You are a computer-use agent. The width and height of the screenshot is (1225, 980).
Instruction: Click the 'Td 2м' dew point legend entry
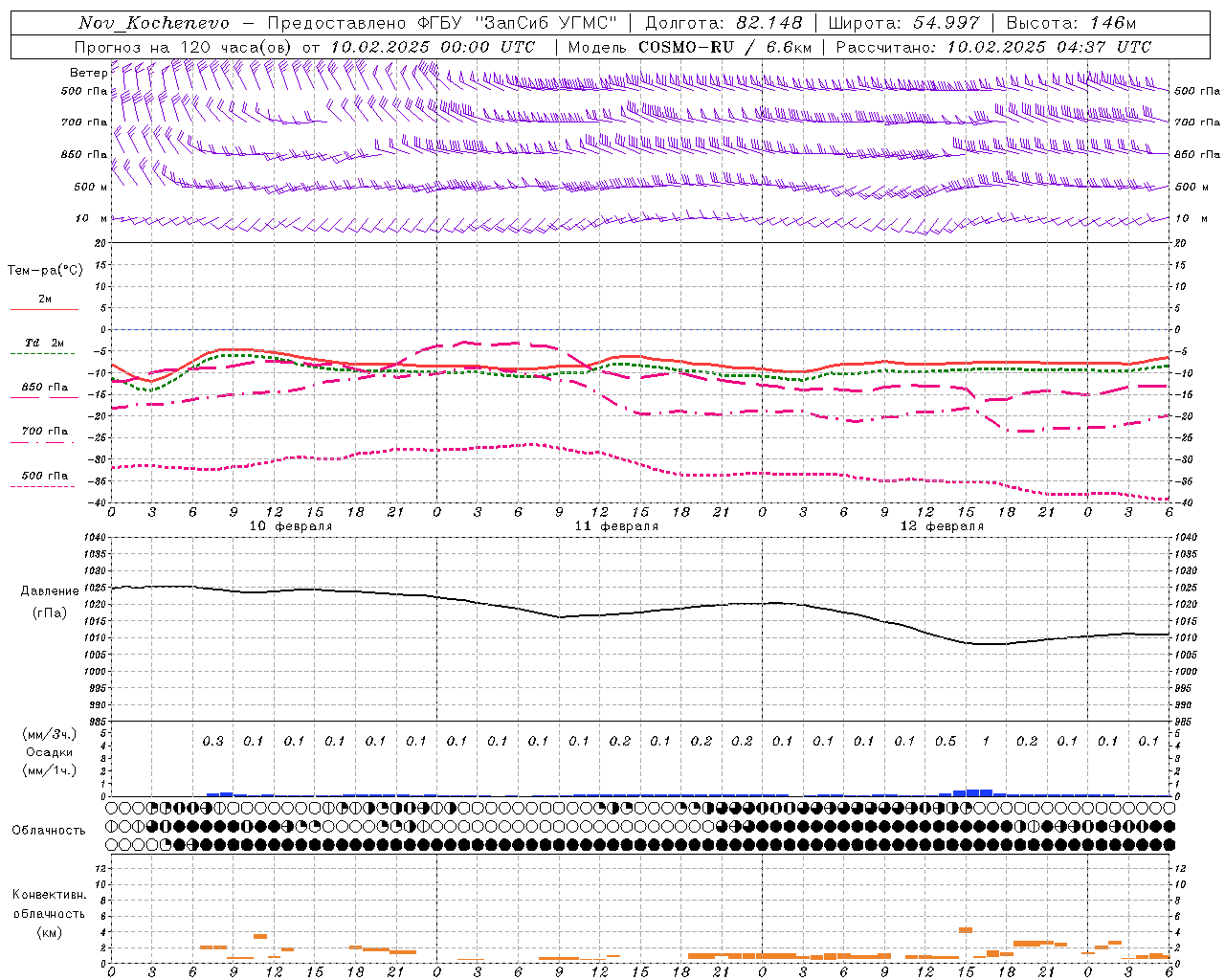[45, 343]
